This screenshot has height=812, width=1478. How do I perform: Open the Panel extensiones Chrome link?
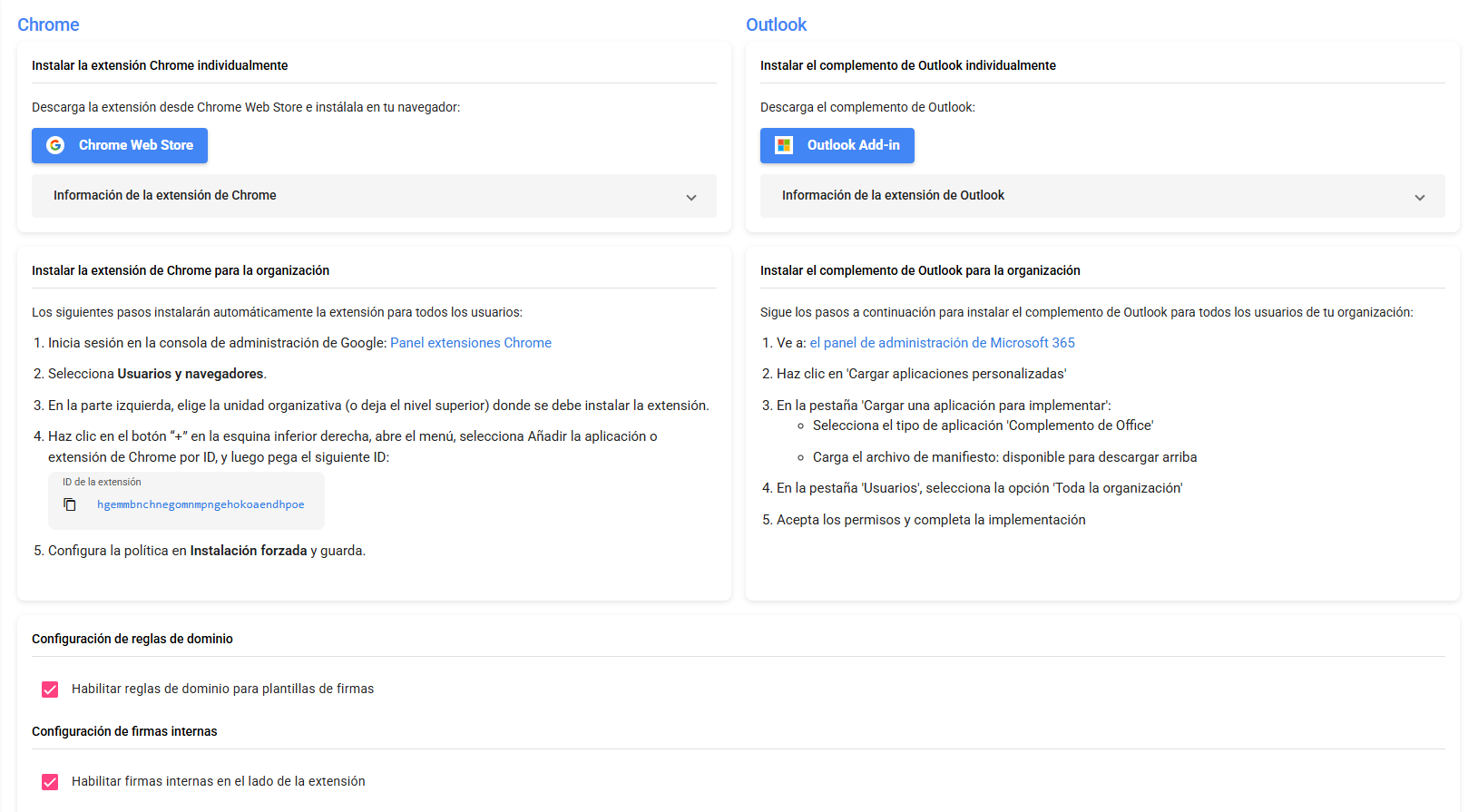click(x=471, y=343)
